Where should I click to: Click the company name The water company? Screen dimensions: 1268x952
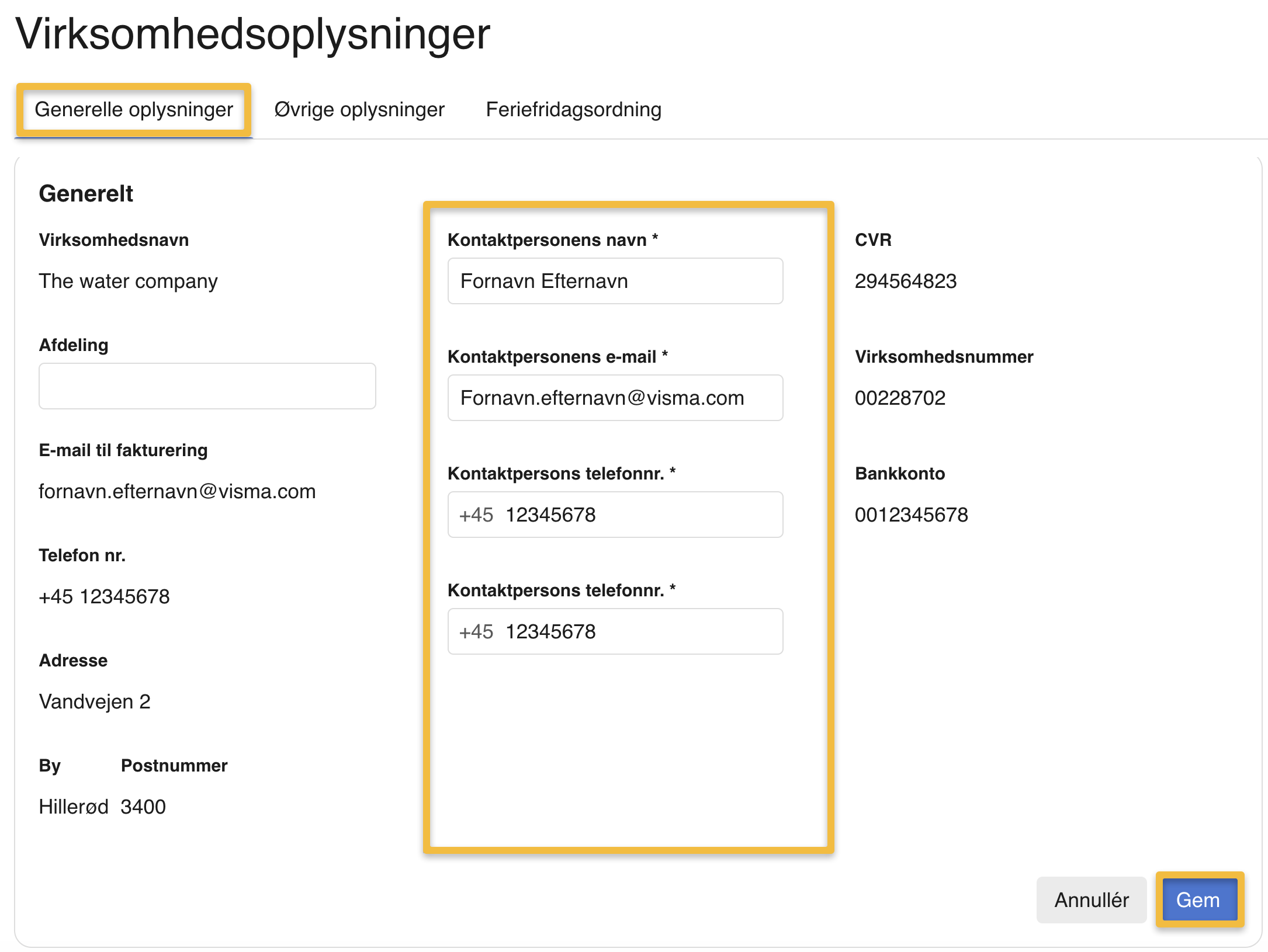128,282
